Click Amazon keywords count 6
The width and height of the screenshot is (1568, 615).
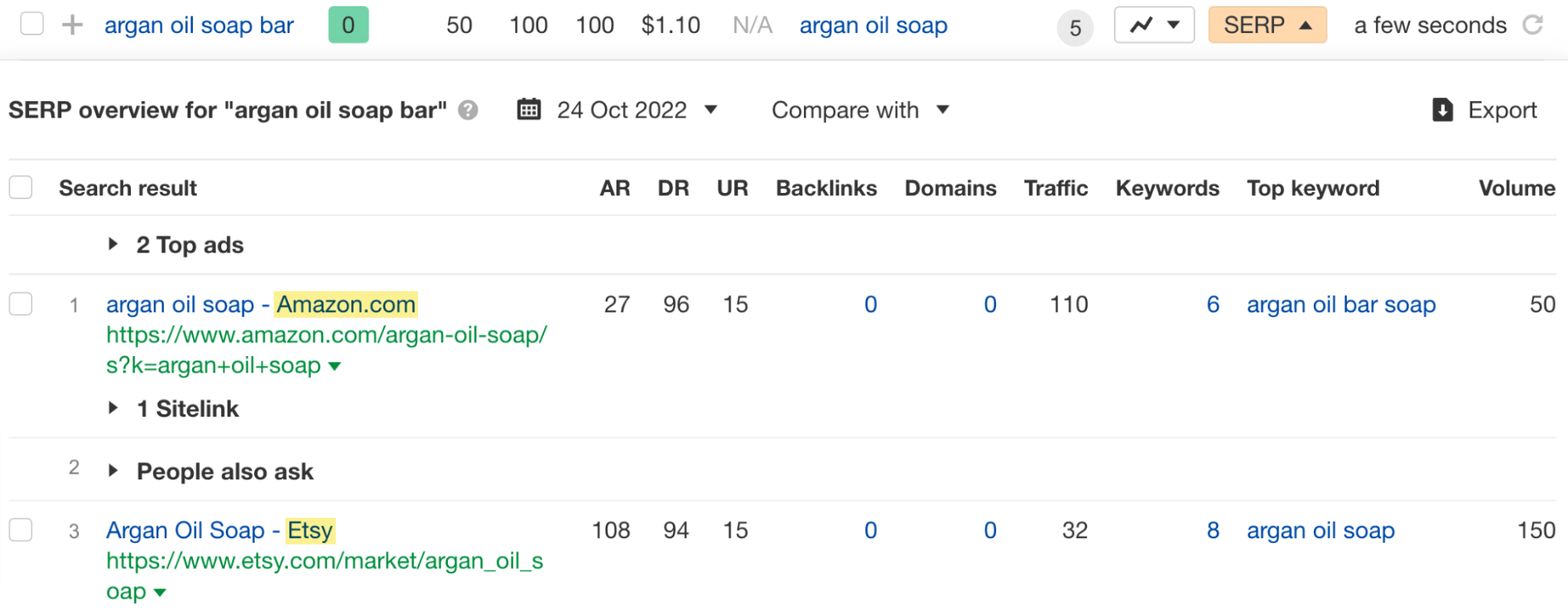[x=1213, y=304]
